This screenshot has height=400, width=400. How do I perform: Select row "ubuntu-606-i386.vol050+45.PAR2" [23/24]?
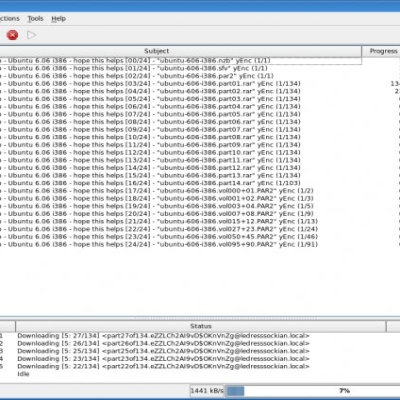tap(200, 237)
